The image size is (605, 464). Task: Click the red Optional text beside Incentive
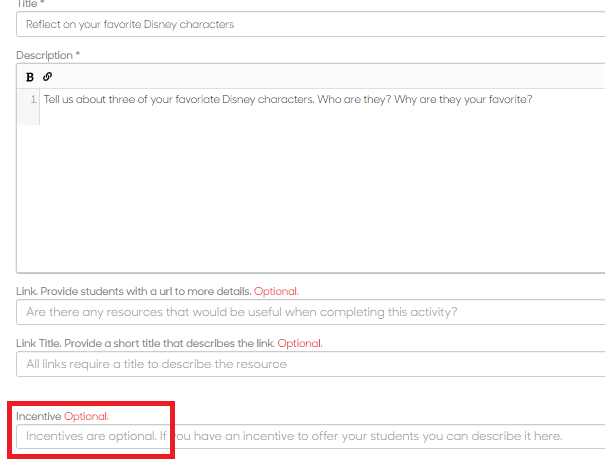point(86,417)
